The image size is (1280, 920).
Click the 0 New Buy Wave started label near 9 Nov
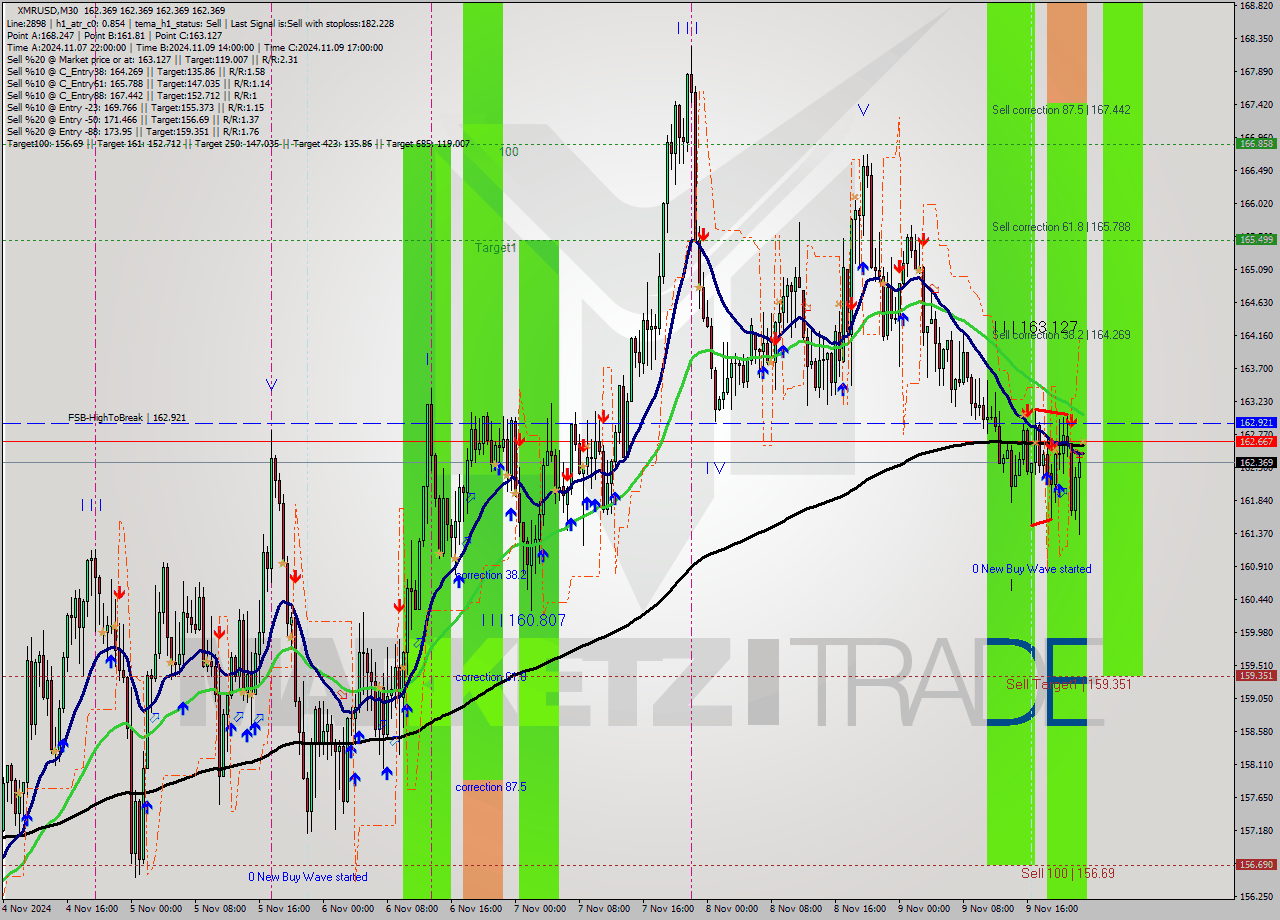pos(1031,569)
